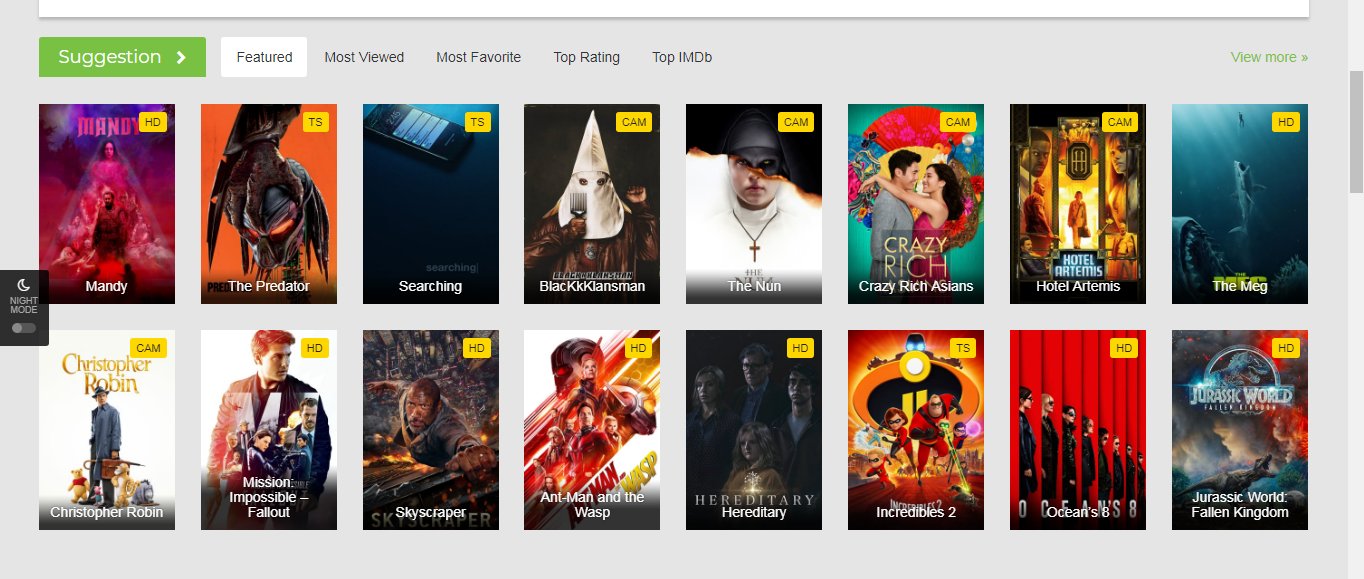Click the HD badge on Mandy
This screenshot has height=579, width=1364.
click(x=153, y=122)
